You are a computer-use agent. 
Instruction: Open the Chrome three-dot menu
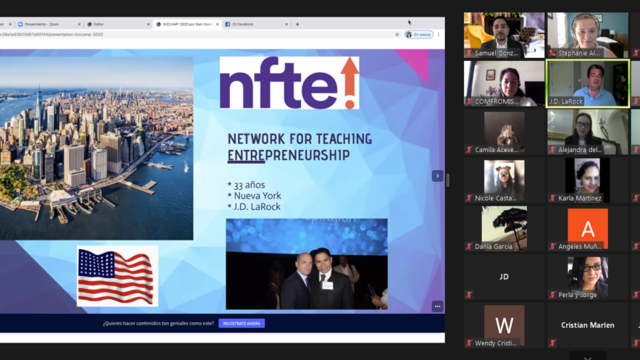point(439,35)
